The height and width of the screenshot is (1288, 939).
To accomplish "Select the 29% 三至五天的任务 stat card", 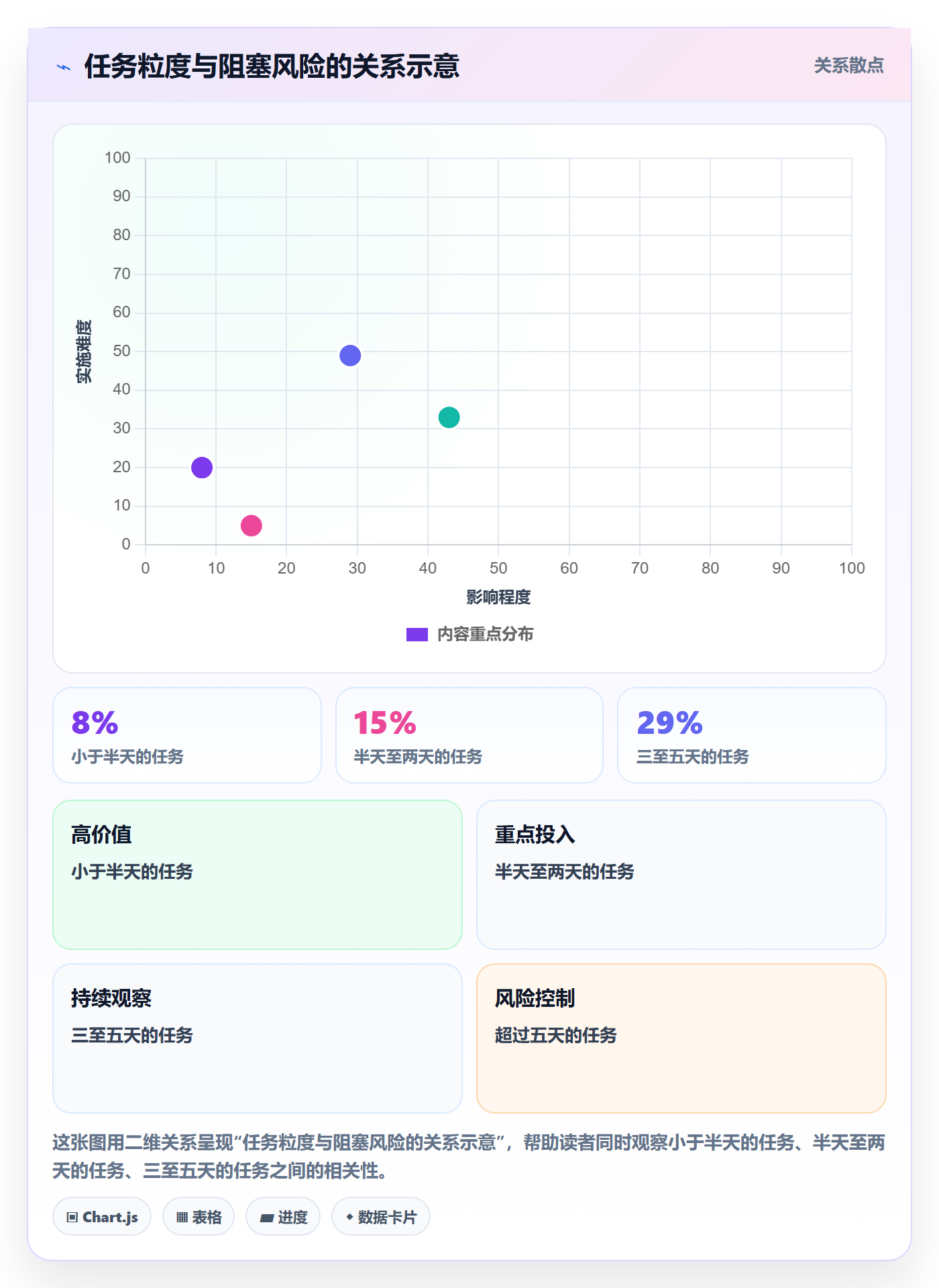I will (x=752, y=735).
